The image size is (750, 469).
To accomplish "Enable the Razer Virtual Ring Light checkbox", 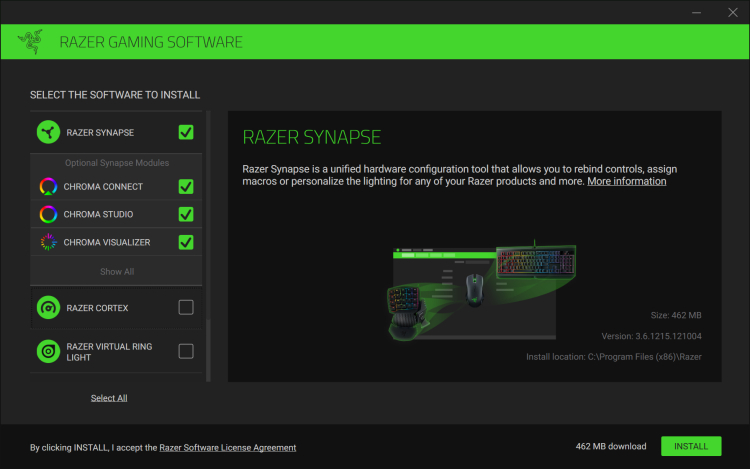I will point(186,351).
